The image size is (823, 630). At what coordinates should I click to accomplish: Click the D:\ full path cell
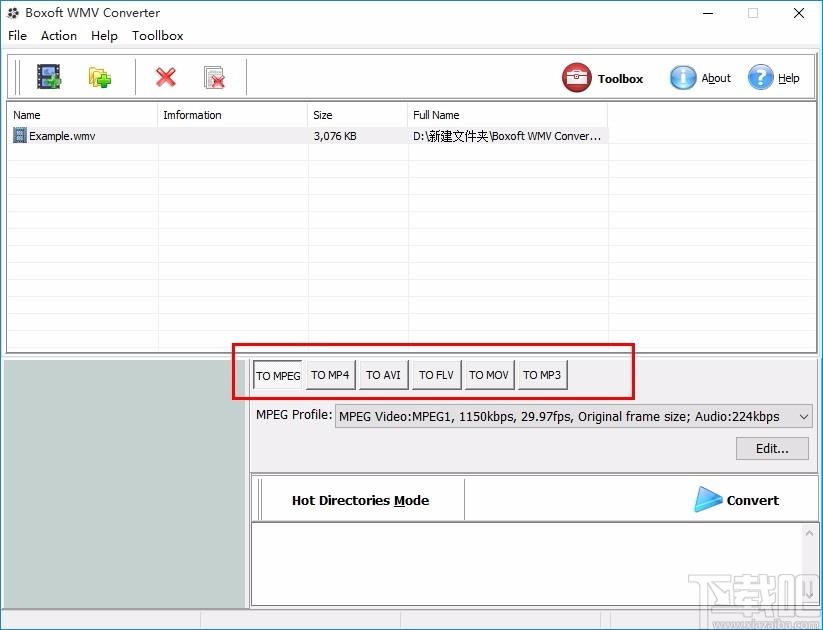point(507,136)
